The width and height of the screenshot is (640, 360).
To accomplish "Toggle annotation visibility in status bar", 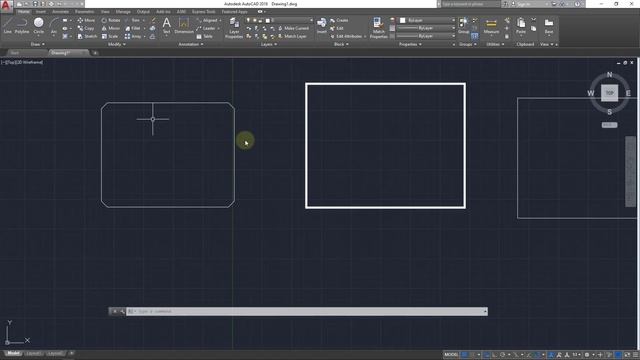I will [x=551, y=355].
